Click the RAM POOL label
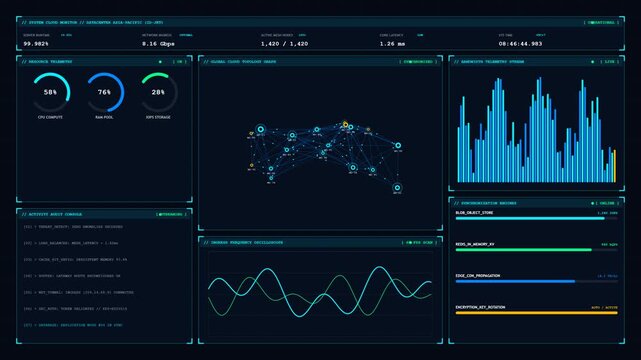This screenshot has height=360, width=641. pyautogui.click(x=104, y=117)
